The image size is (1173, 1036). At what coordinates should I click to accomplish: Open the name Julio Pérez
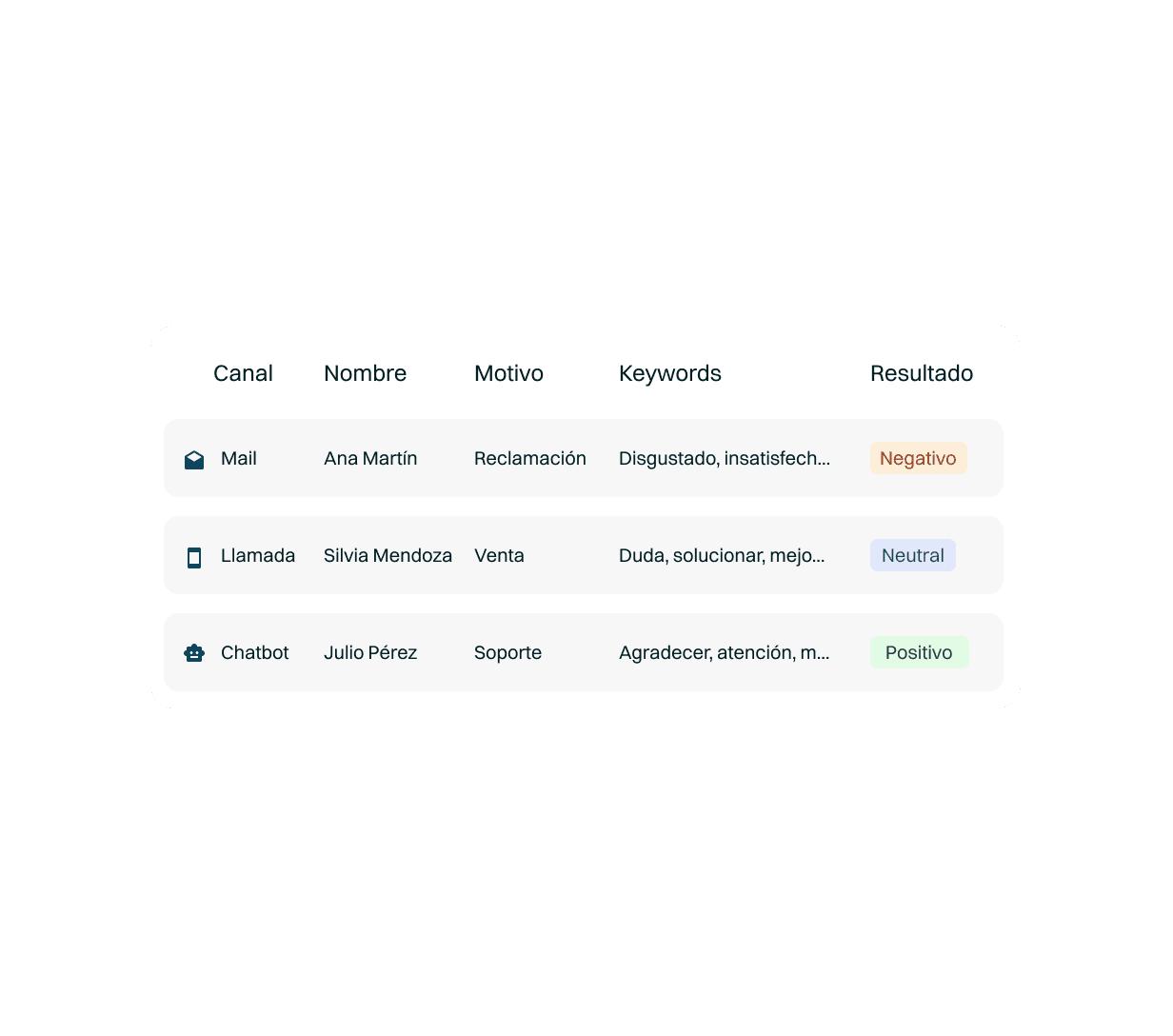370,652
